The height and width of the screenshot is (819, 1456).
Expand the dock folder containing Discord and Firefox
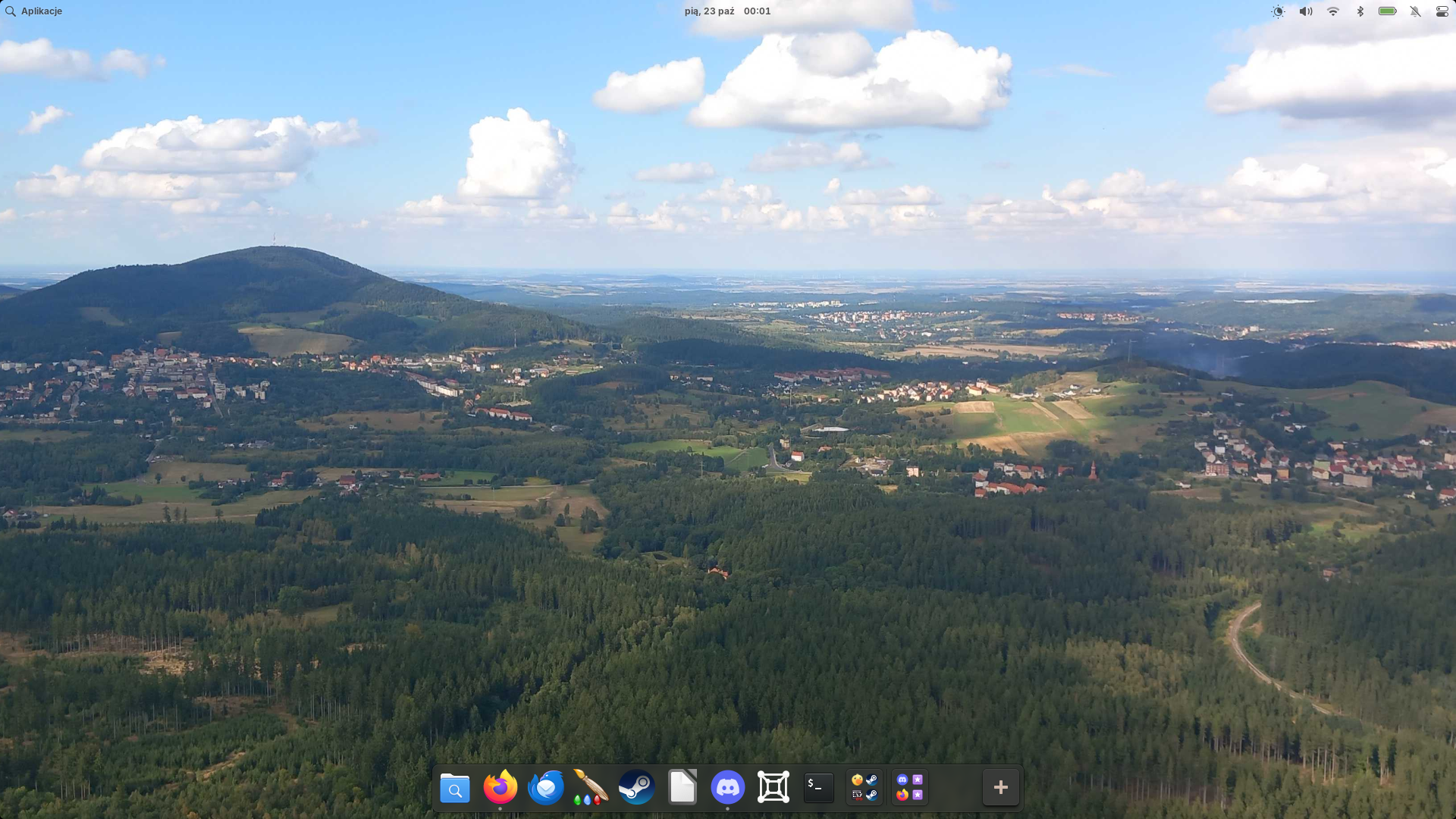point(910,788)
